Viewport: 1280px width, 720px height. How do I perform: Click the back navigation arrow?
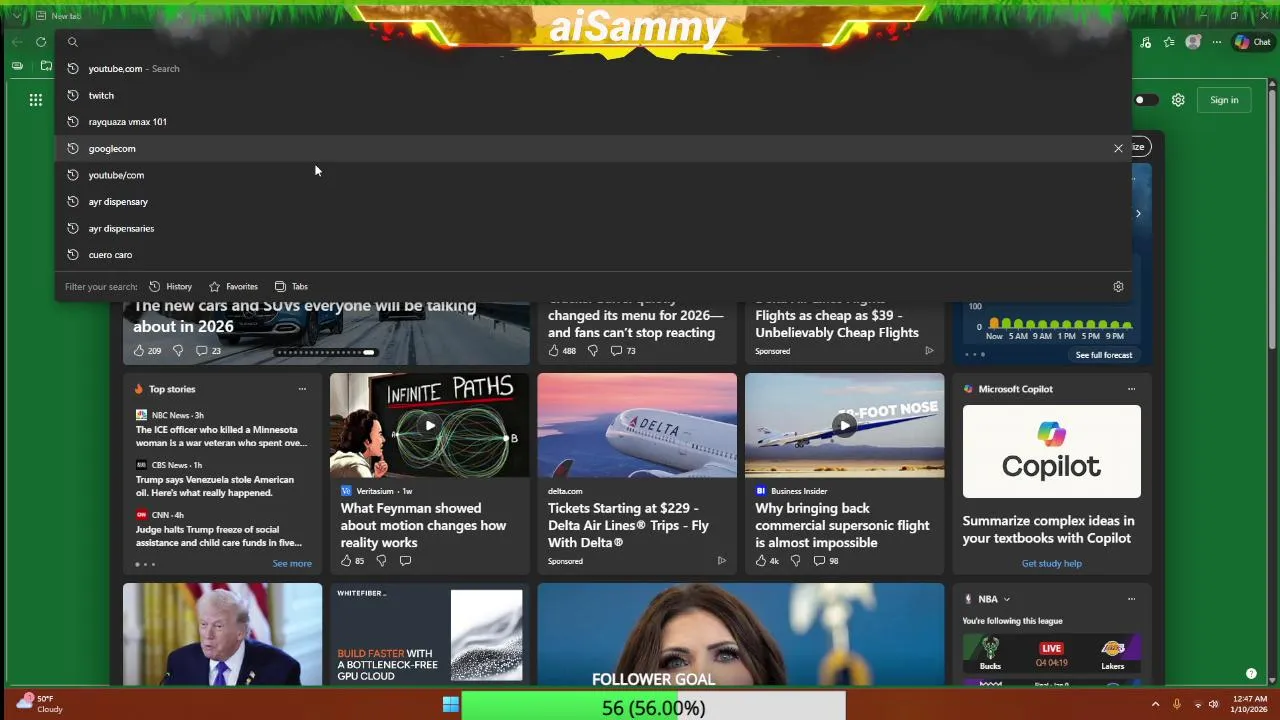[16, 42]
